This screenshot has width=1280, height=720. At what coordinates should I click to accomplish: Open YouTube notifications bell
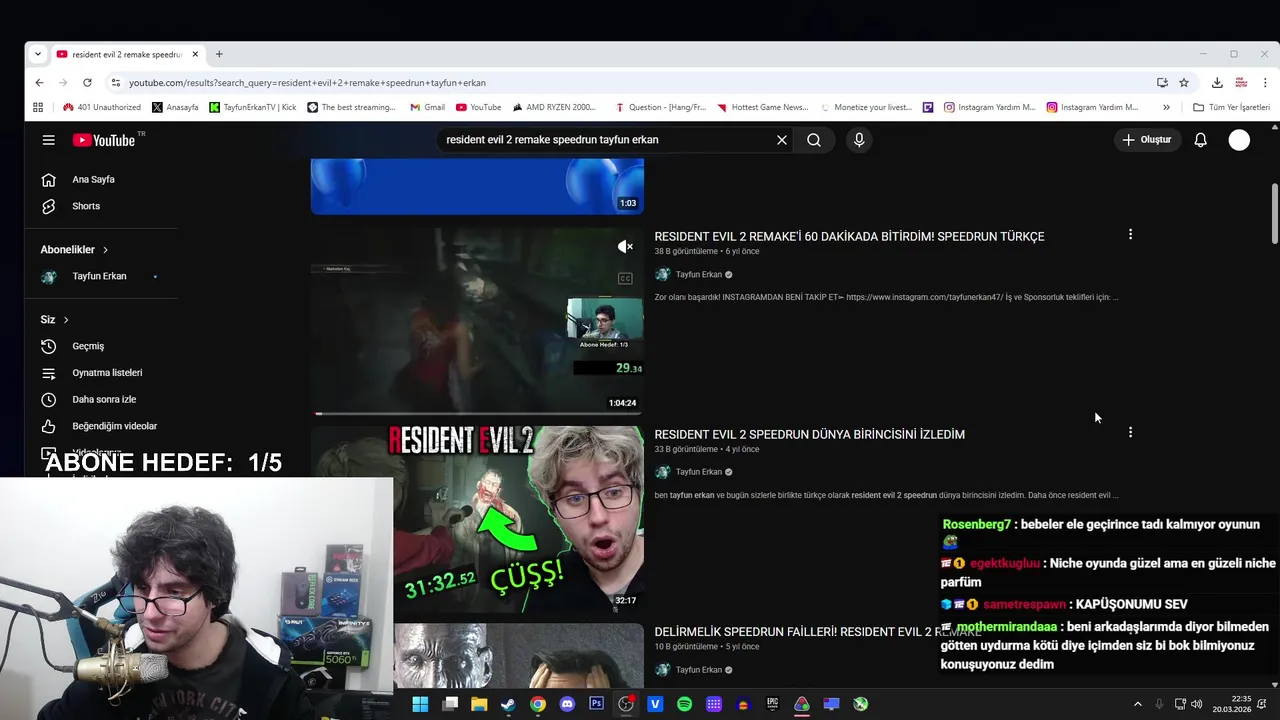[x=1201, y=140]
